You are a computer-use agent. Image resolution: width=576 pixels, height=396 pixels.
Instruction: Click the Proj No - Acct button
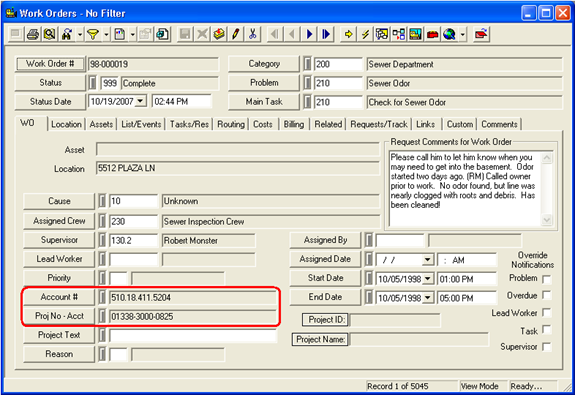point(59,316)
